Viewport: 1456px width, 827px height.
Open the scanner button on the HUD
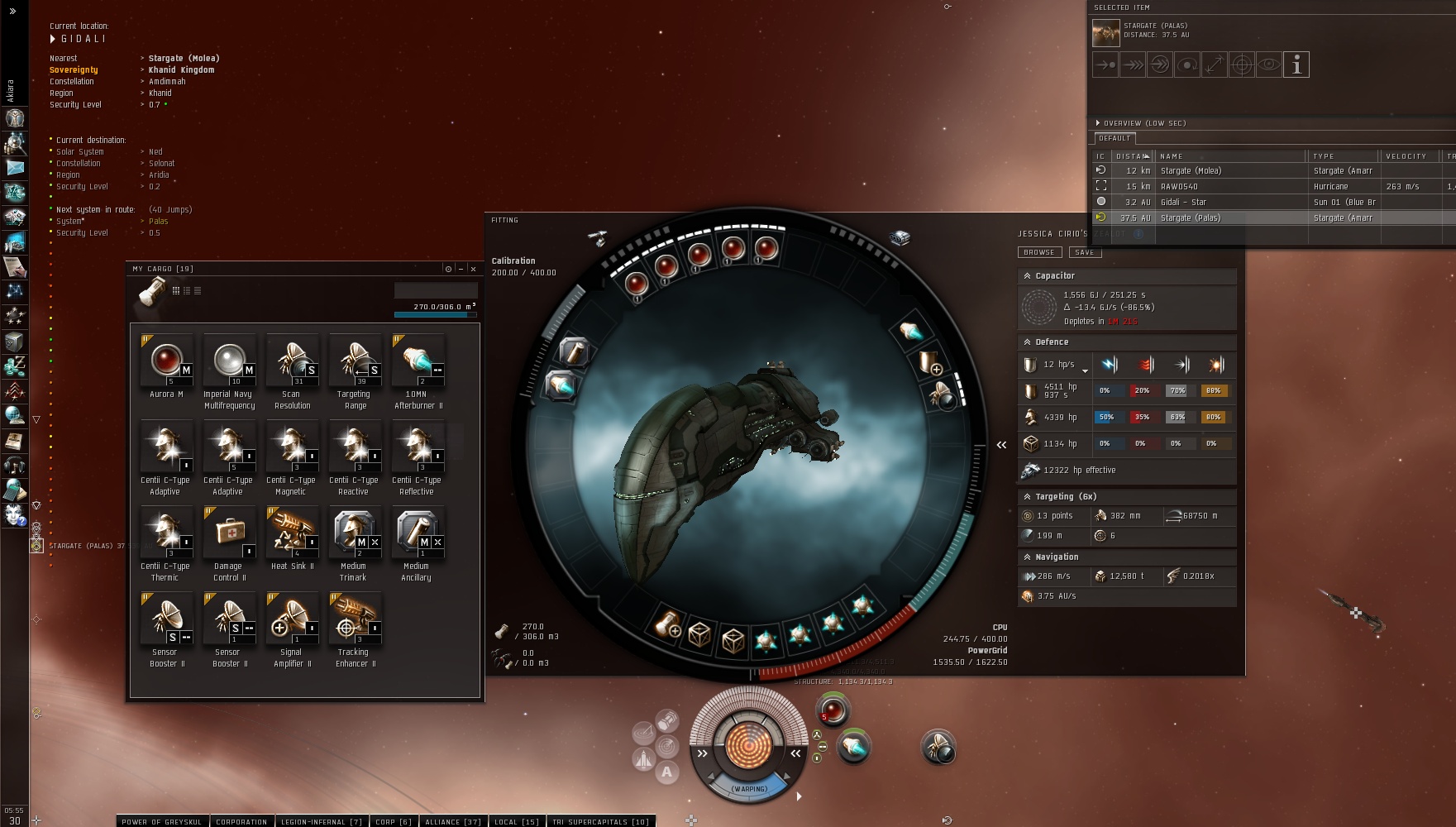[666, 747]
